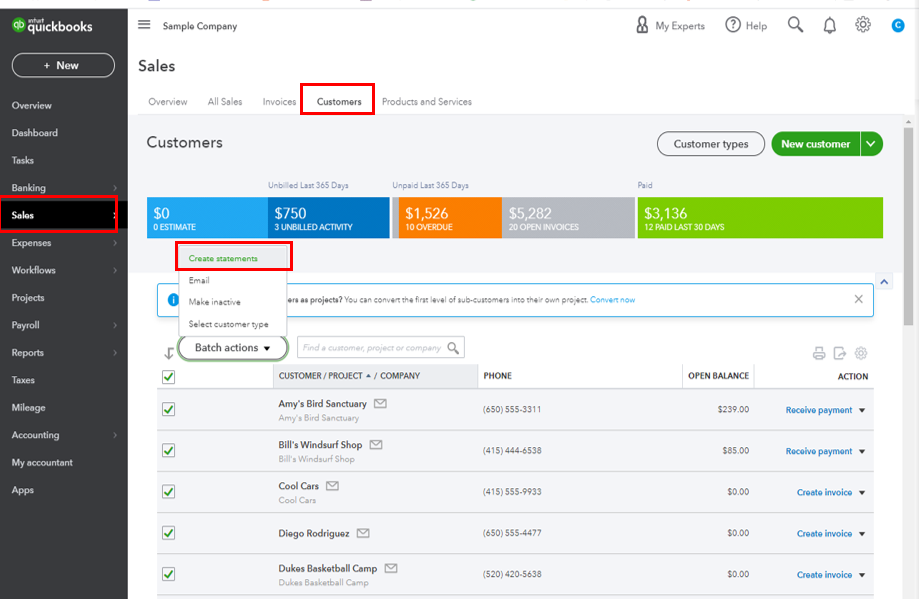Click the Customer types button
This screenshot has height=603, width=920.
[x=710, y=144]
